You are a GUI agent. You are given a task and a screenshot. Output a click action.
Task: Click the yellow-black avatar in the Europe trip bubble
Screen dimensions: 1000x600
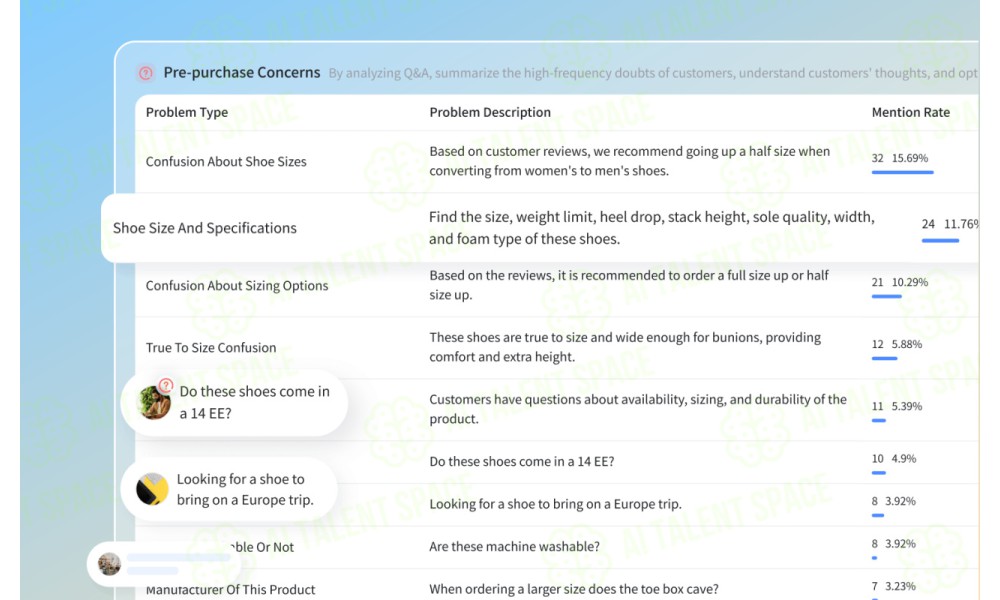coord(152,489)
